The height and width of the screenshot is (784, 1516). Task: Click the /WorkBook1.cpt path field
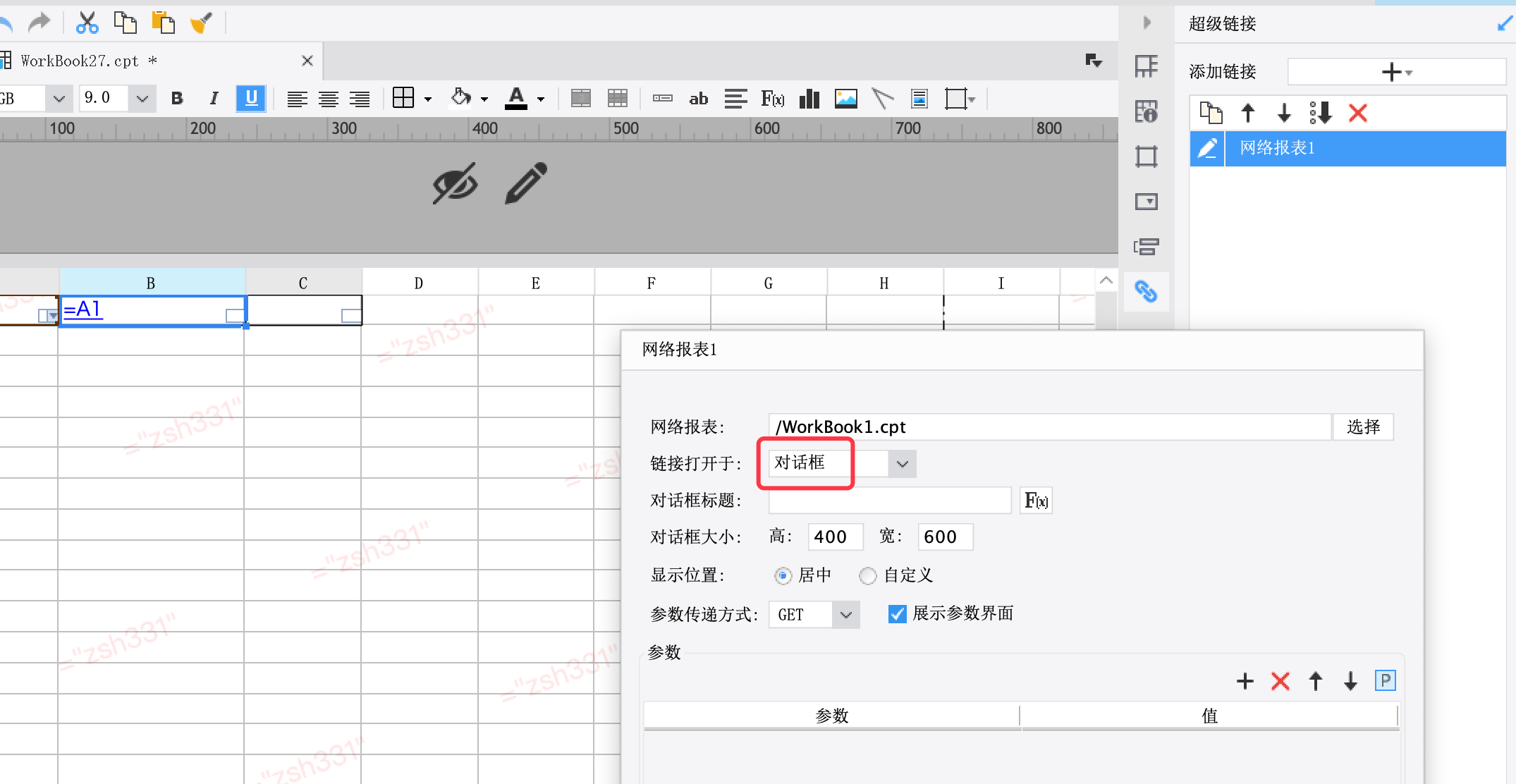point(1049,427)
